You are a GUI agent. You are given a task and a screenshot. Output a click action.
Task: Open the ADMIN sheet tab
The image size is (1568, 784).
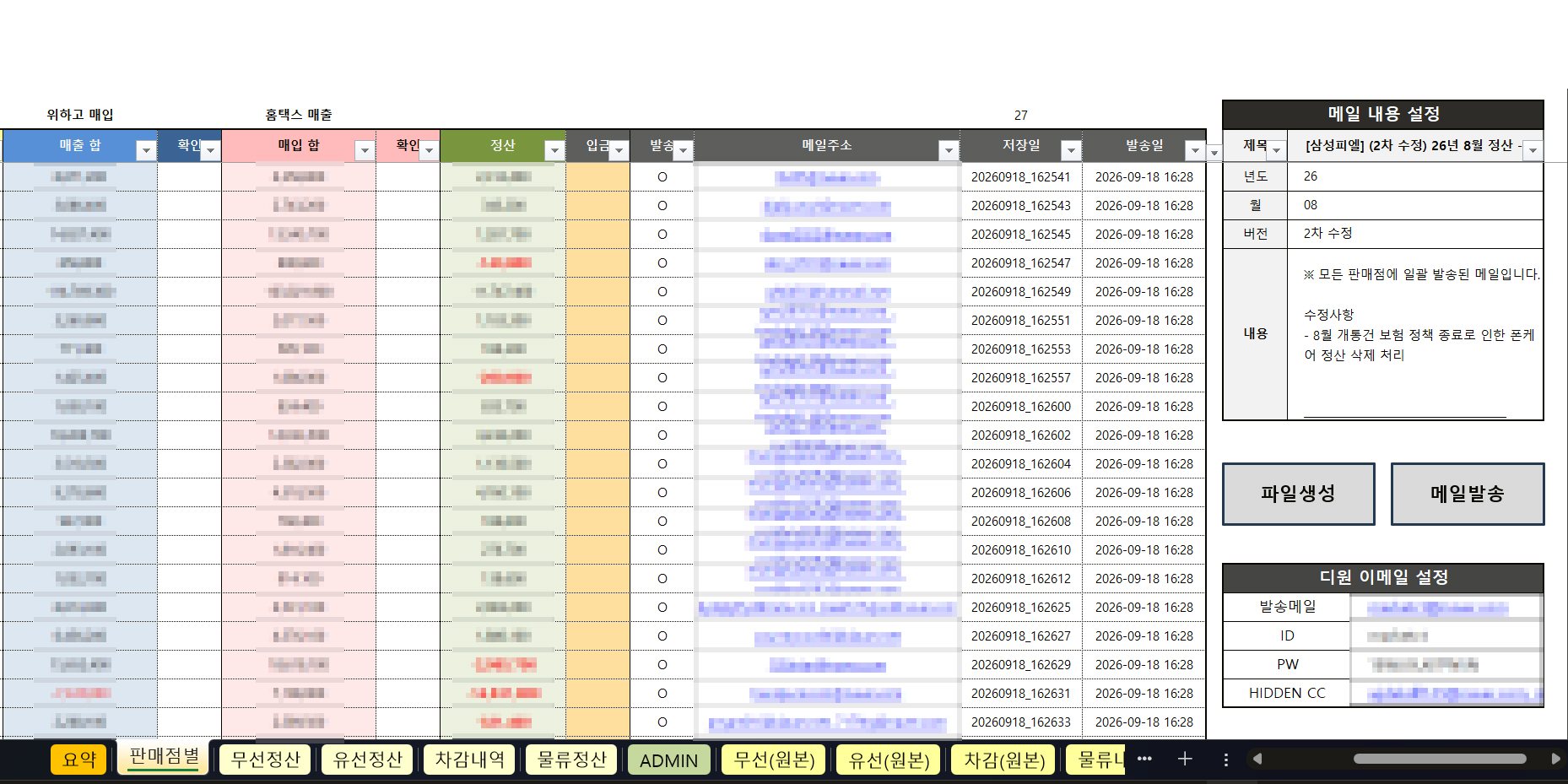click(669, 760)
